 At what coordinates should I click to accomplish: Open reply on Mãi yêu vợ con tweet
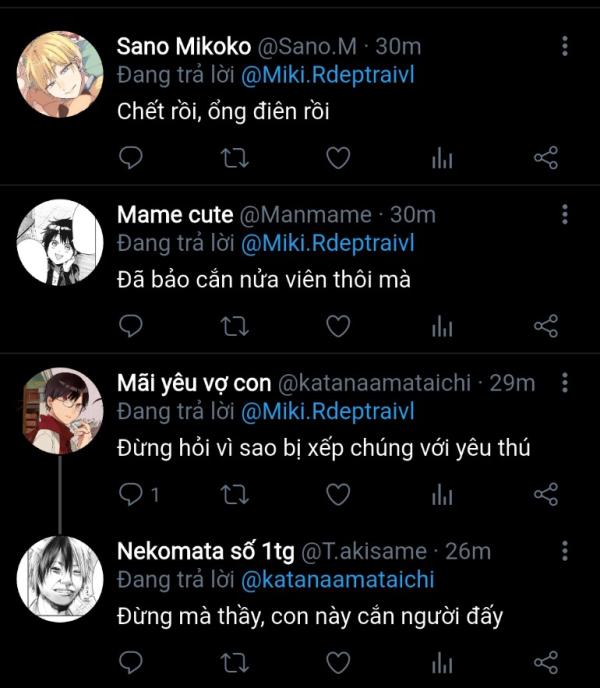[x=131, y=494]
